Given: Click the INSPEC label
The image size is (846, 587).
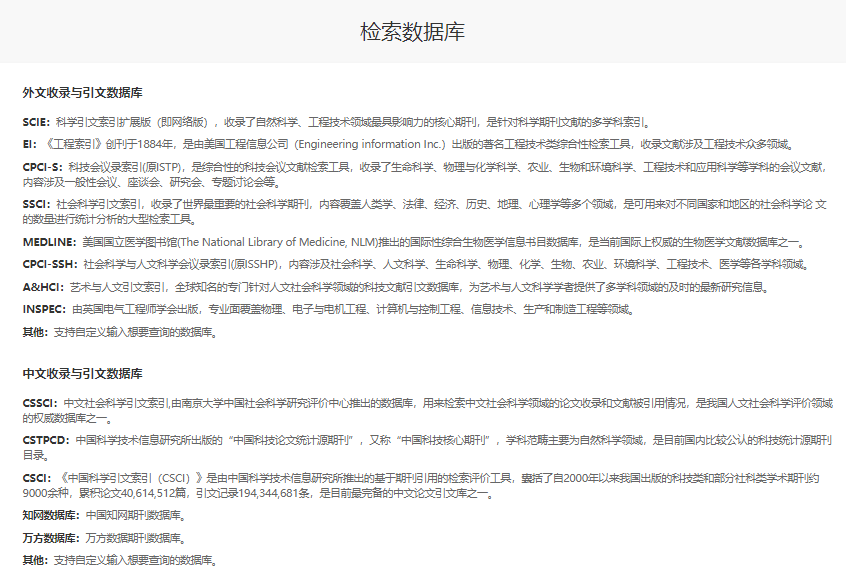Looking at the screenshot, I should (44, 310).
